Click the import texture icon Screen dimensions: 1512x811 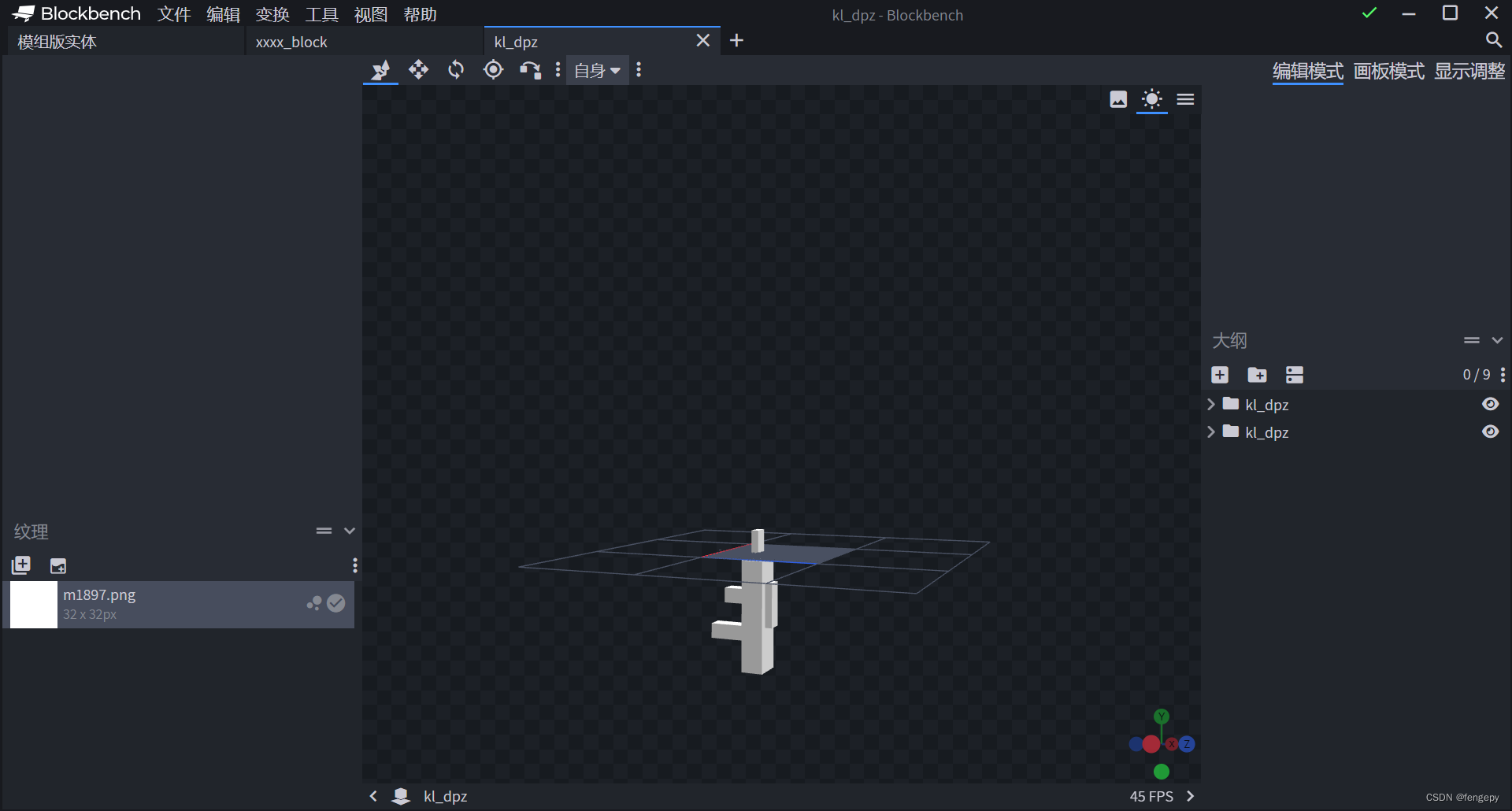tap(21, 565)
